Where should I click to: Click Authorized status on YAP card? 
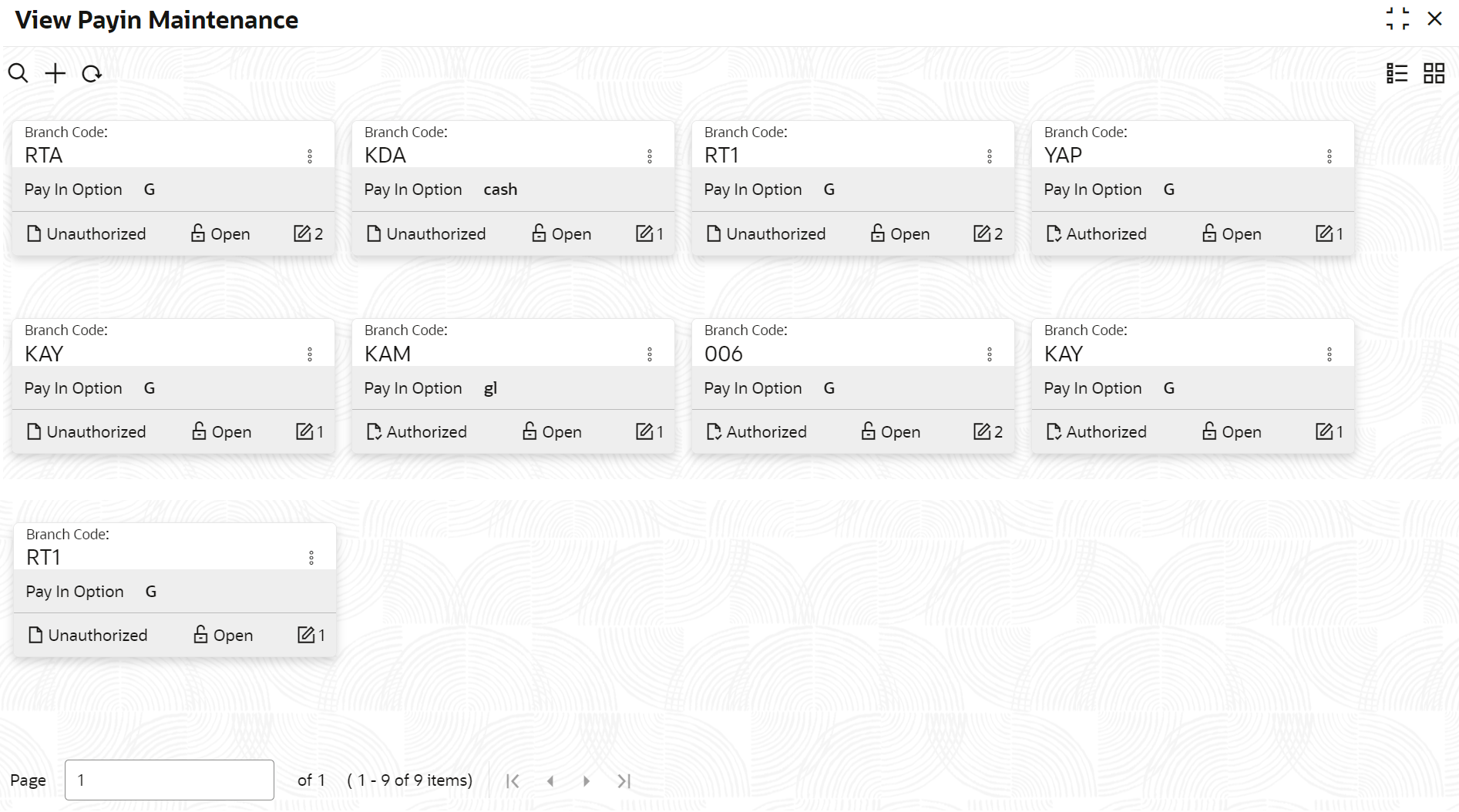click(1096, 233)
